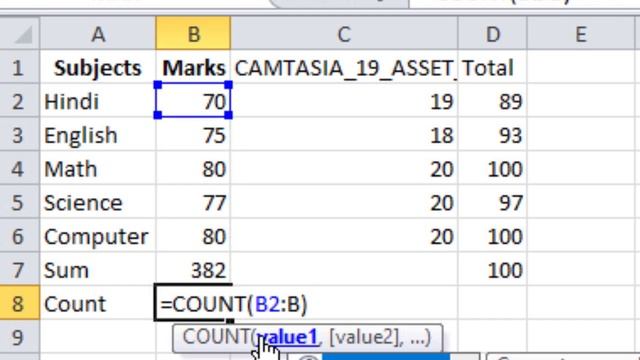Click cell C2 showing 19
This screenshot has height=360, width=640.
point(344,101)
